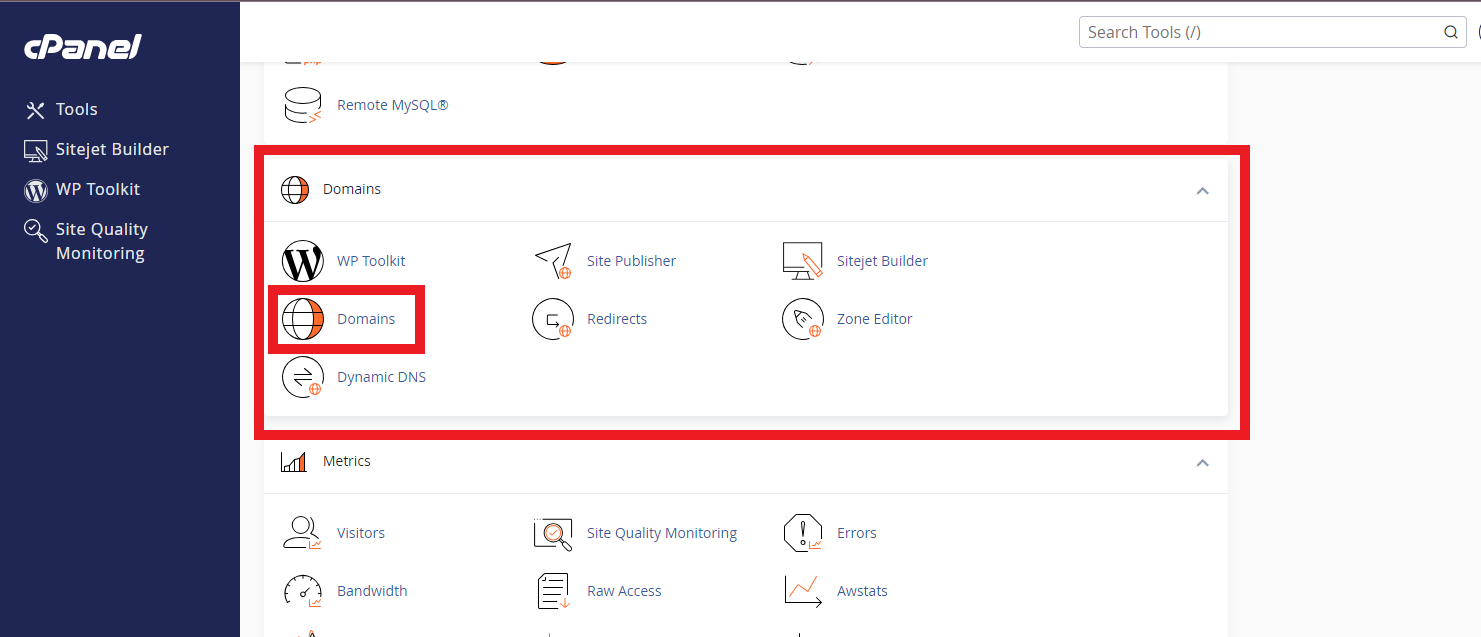Image resolution: width=1481 pixels, height=637 pixels.
Task: Click the Zone Editor pencil icon
Action: click(803, 319)
